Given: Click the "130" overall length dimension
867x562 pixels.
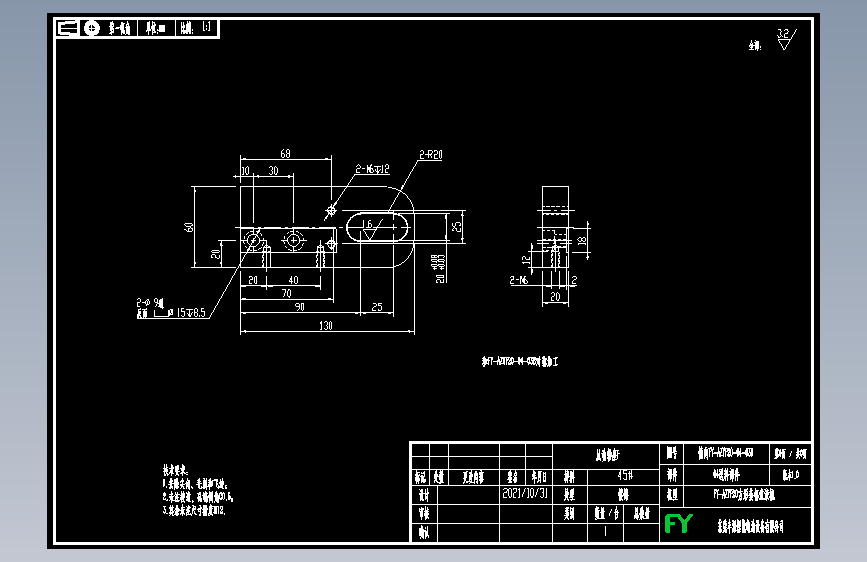Looking at the screenshot, I should tap(326, 326).
